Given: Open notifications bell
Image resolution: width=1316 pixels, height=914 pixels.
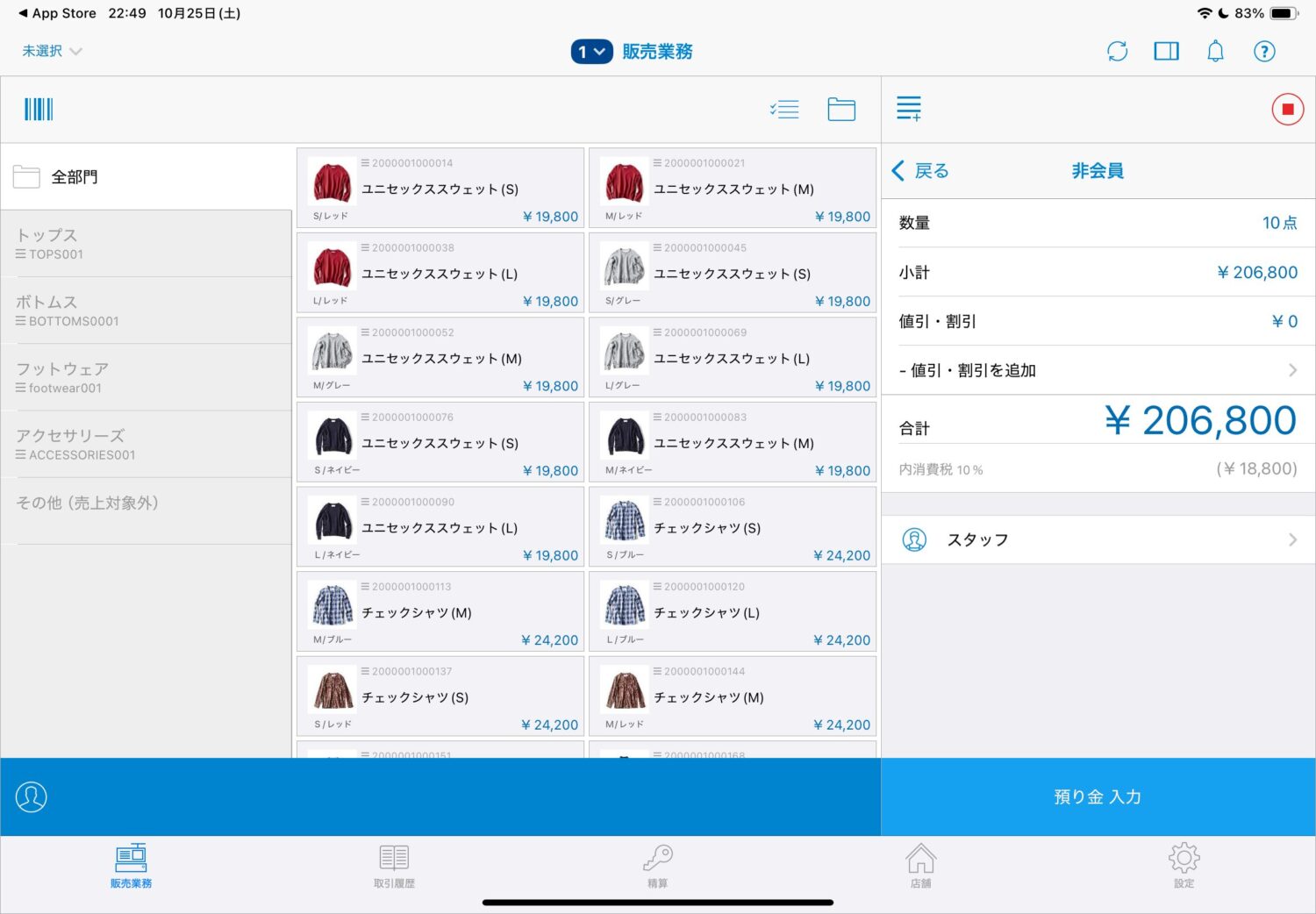Looking at the screenshot, I should coord(1215,52).
